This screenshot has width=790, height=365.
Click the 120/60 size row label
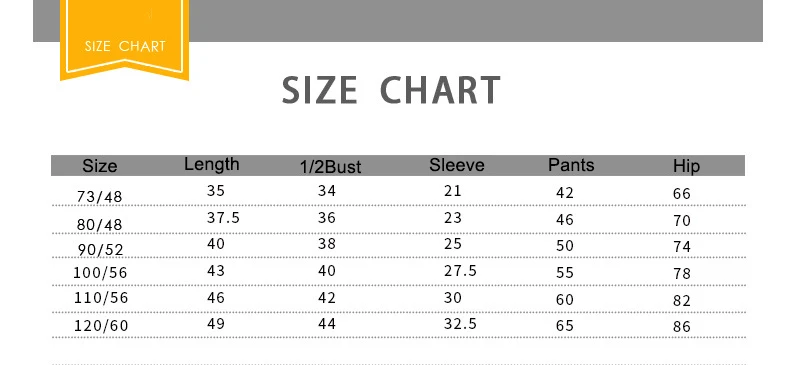(101, 326)
